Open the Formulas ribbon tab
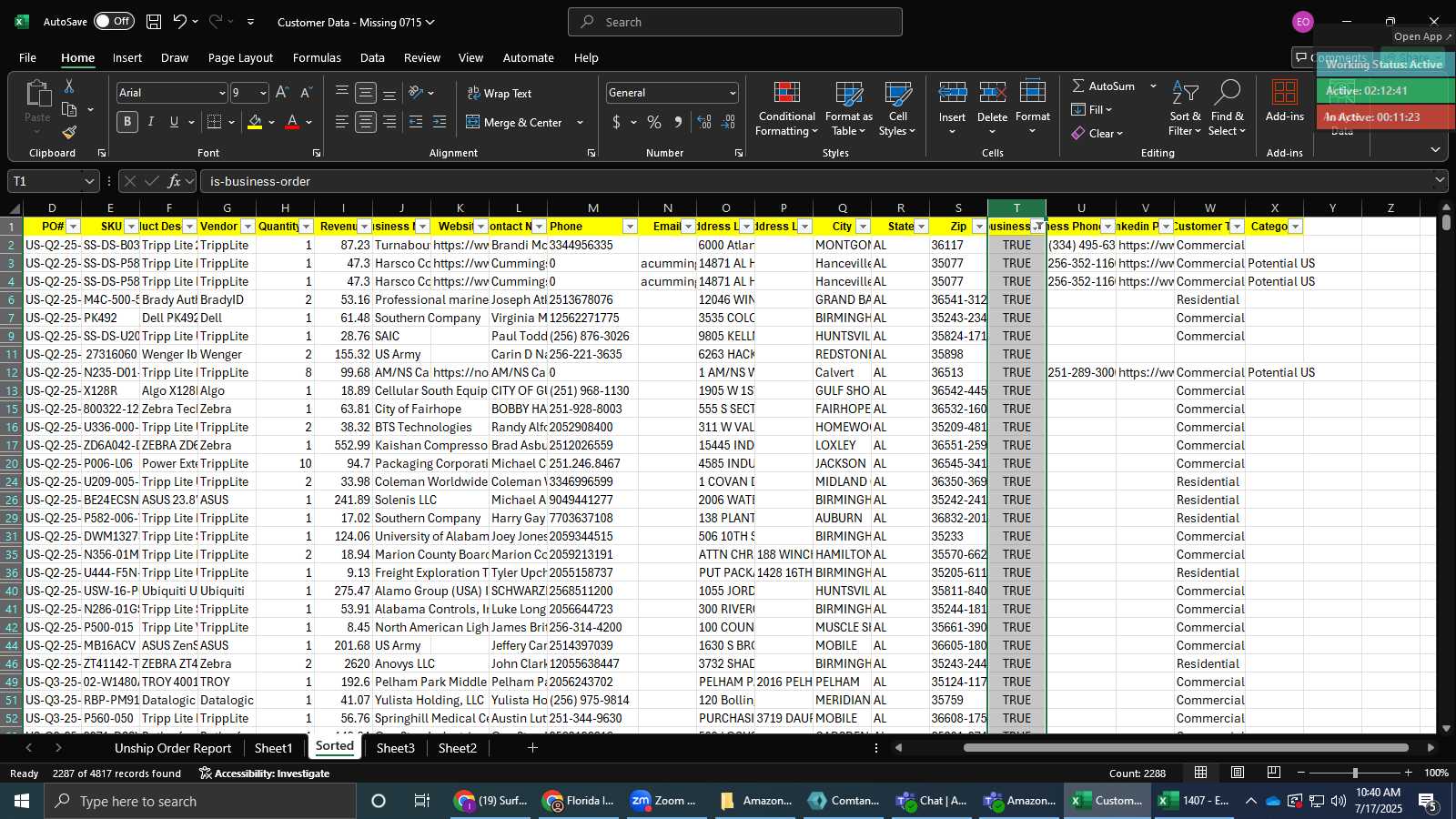The height and width of the screenshot is (819, 1456). tap(317, 57)
